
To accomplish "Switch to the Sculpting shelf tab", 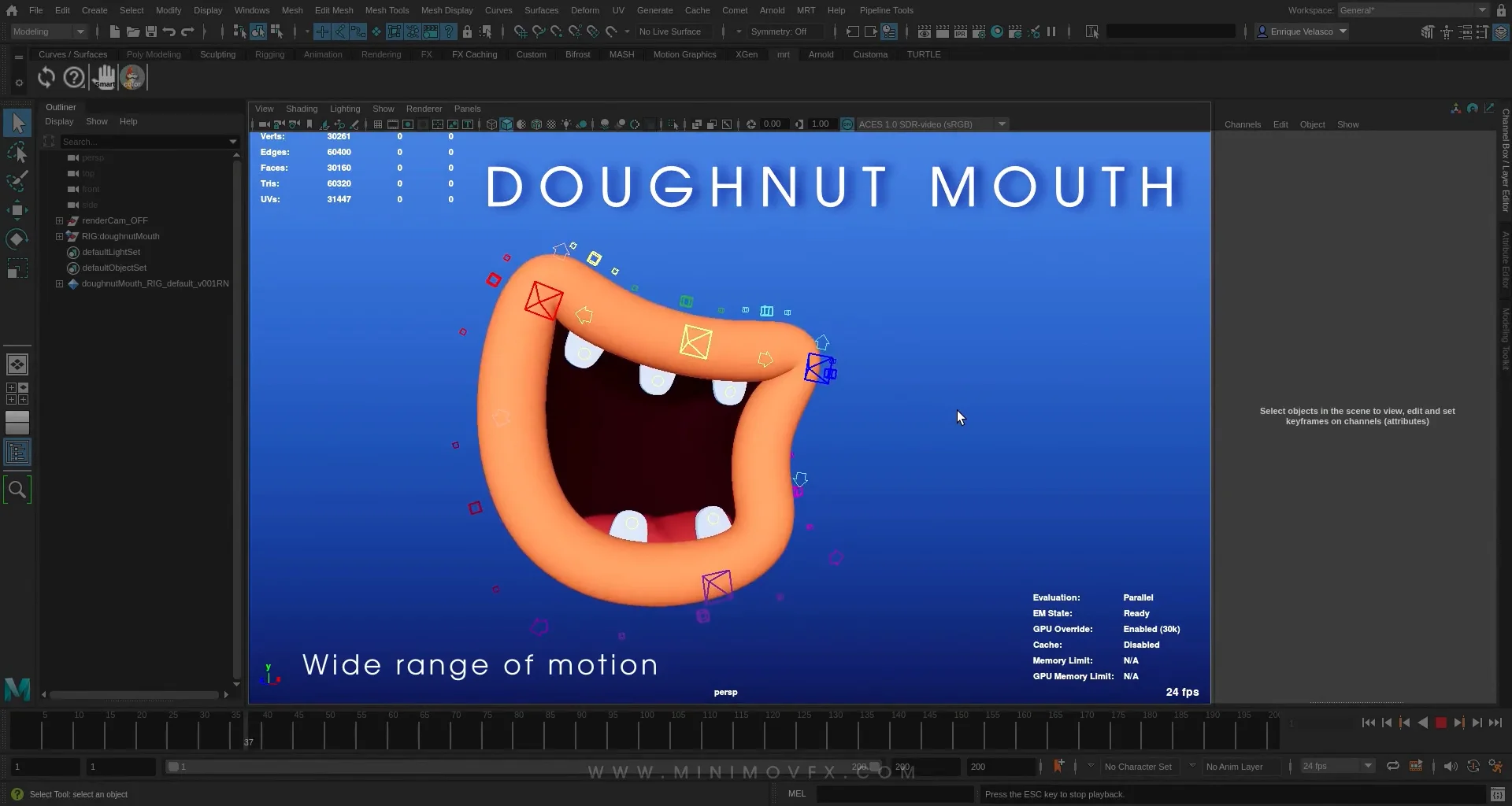I will 218,54.
